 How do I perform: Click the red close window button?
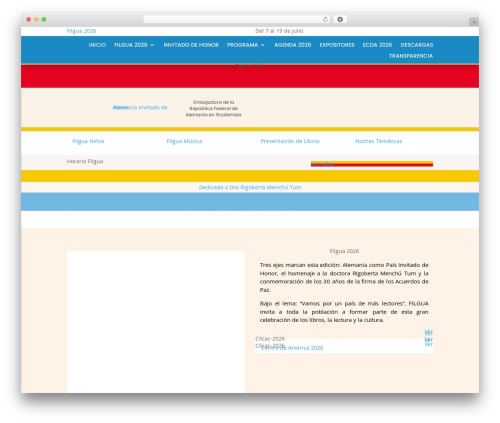coord(29,19)
